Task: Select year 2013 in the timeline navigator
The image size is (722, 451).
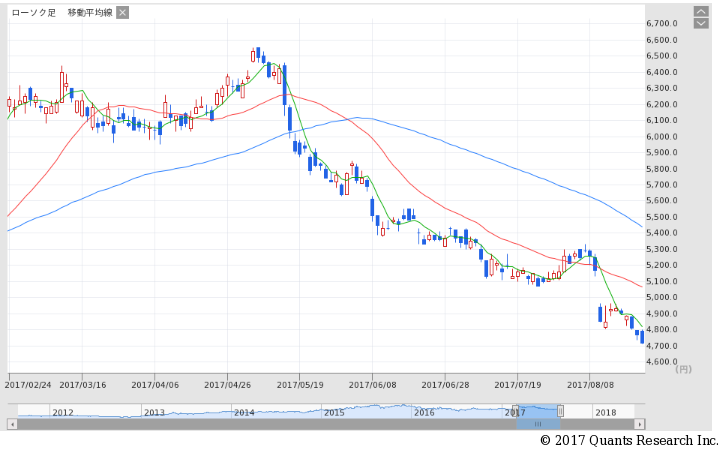Action: [154, 412]
